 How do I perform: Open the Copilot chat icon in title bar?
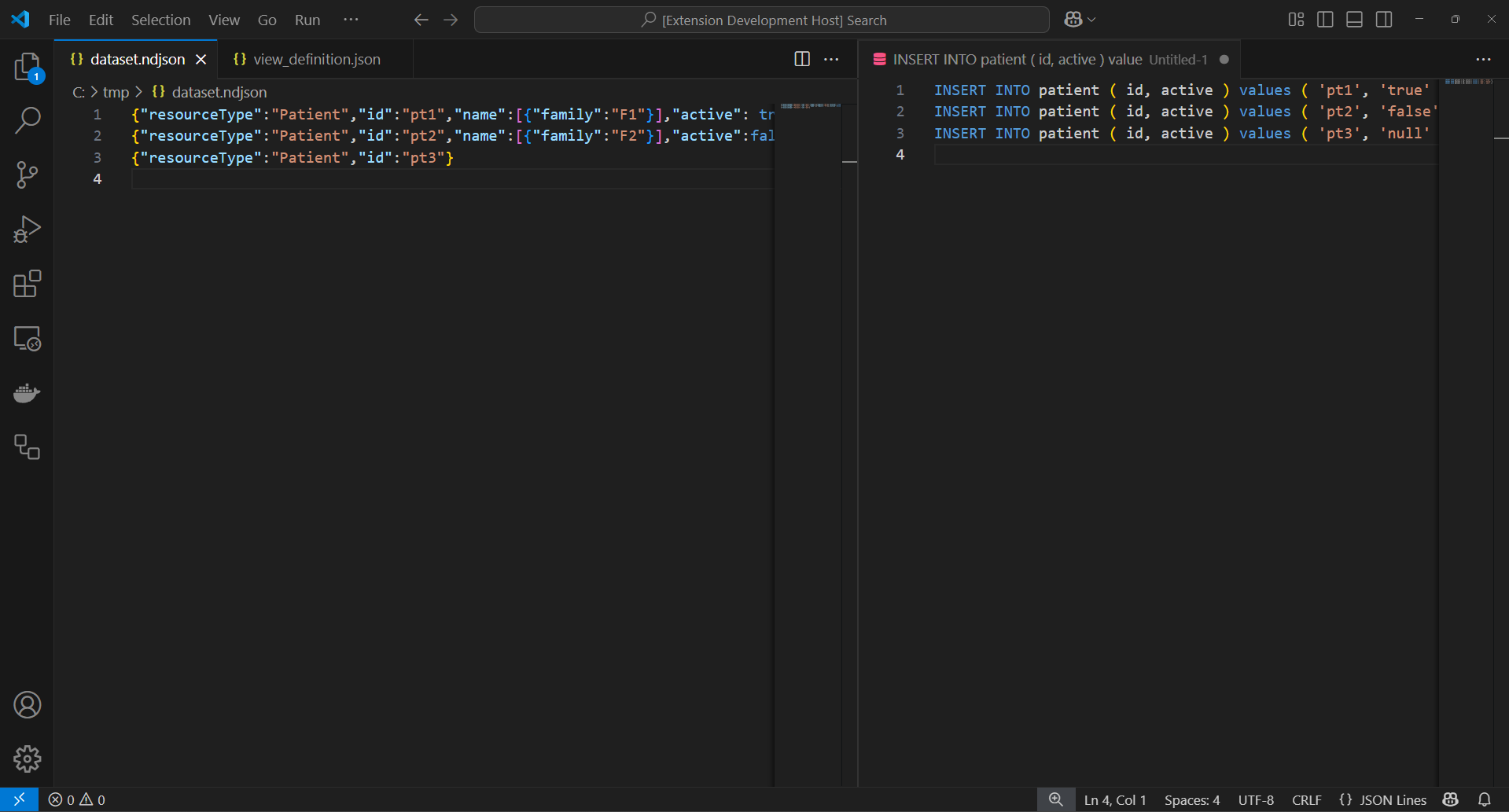pyautogui.click(x=1073, y=20)
